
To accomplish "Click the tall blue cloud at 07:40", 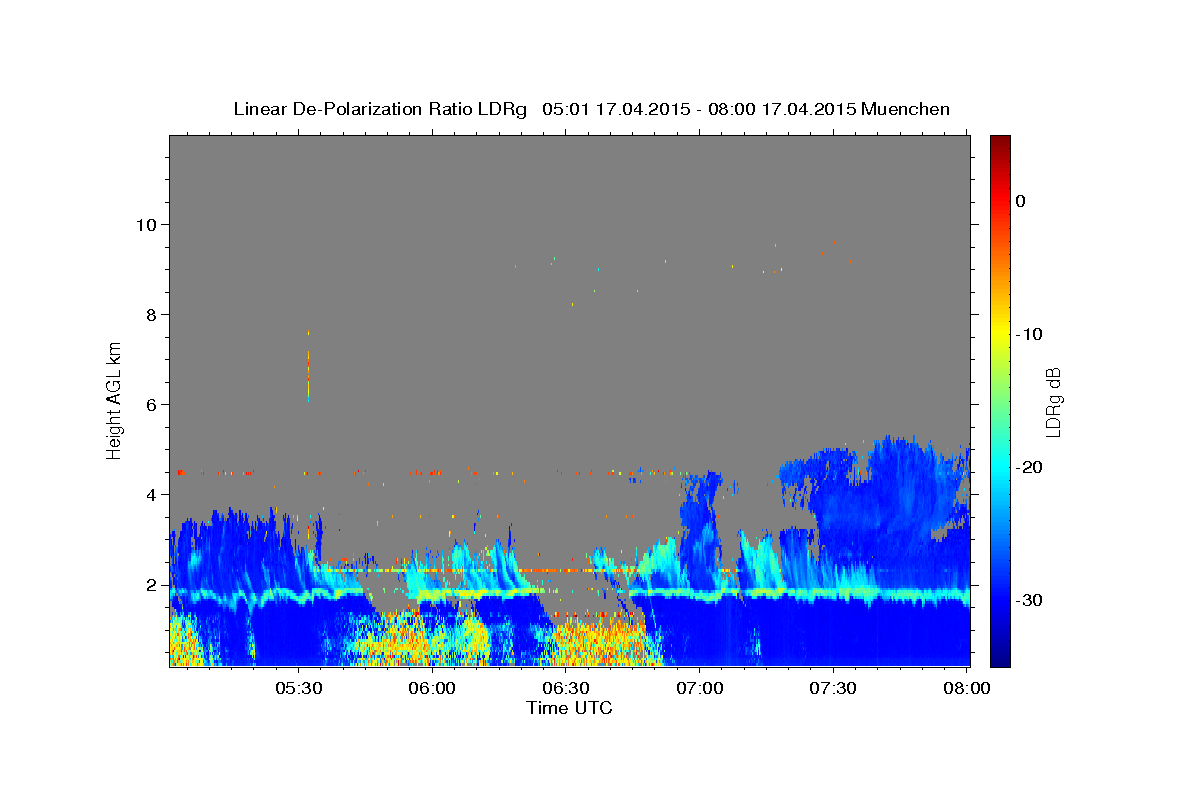I will coord(893,500).
